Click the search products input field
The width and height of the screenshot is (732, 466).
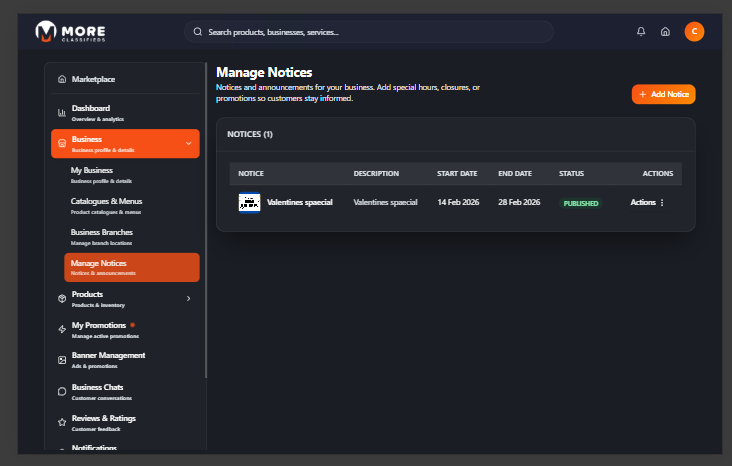point(368,32)
